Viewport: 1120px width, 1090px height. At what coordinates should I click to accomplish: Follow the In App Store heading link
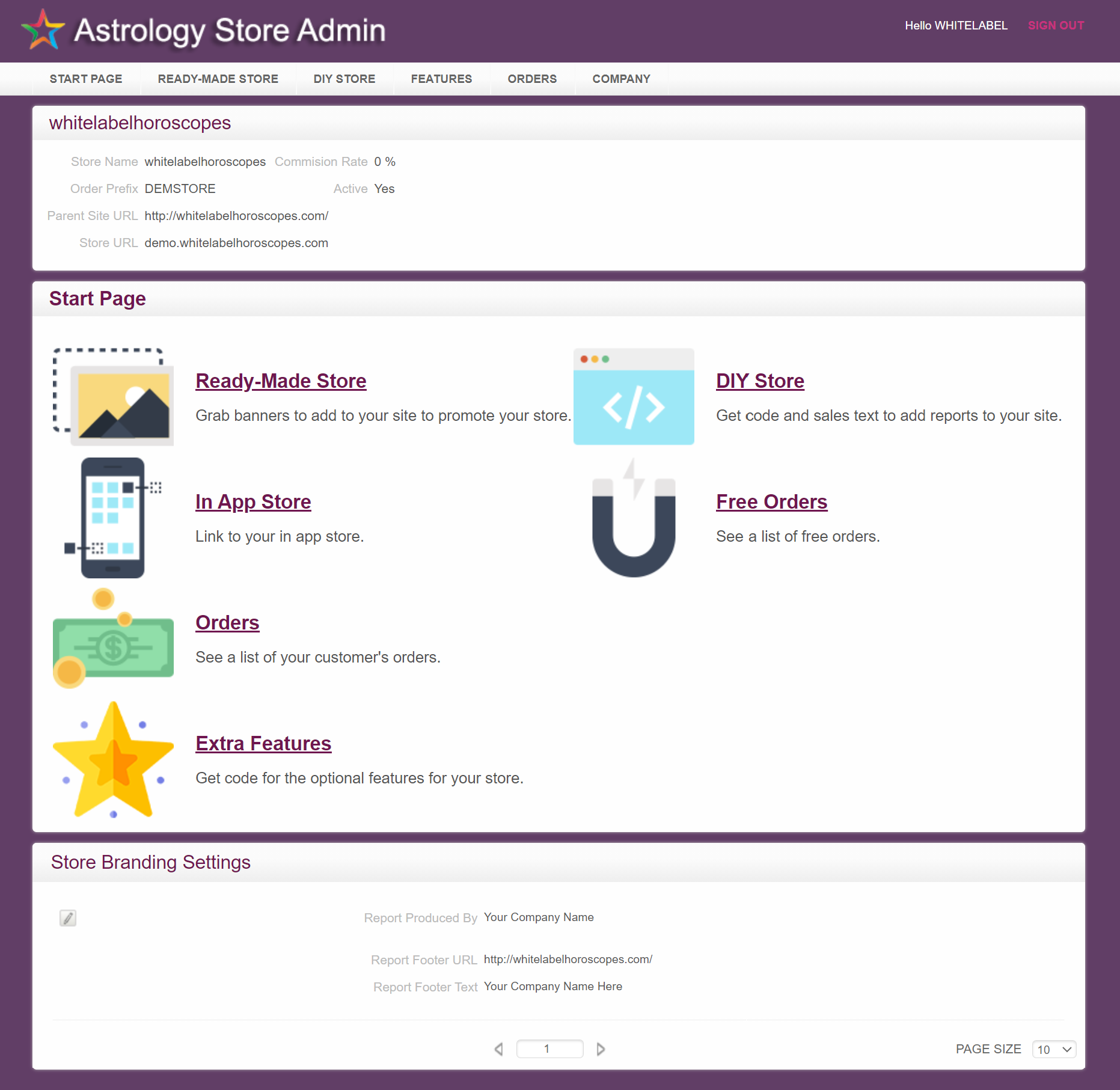point(253,501)
